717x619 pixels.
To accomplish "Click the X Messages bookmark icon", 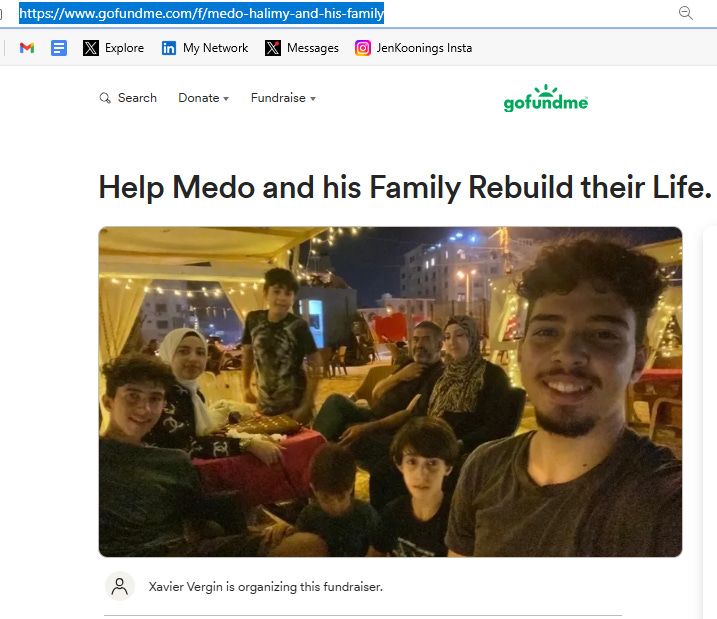I will pyautogui.click(x=273, y=48).
